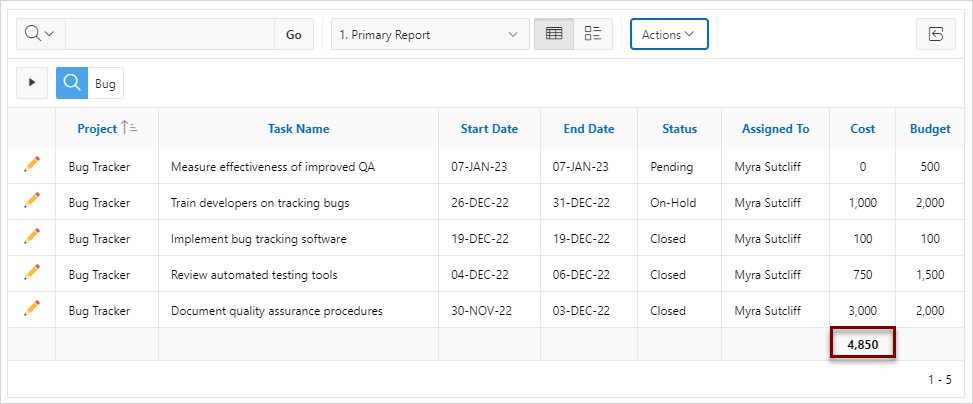Screen dimensions: 973x404
Task: Switch to single row detail view
Action: (593, 34)
